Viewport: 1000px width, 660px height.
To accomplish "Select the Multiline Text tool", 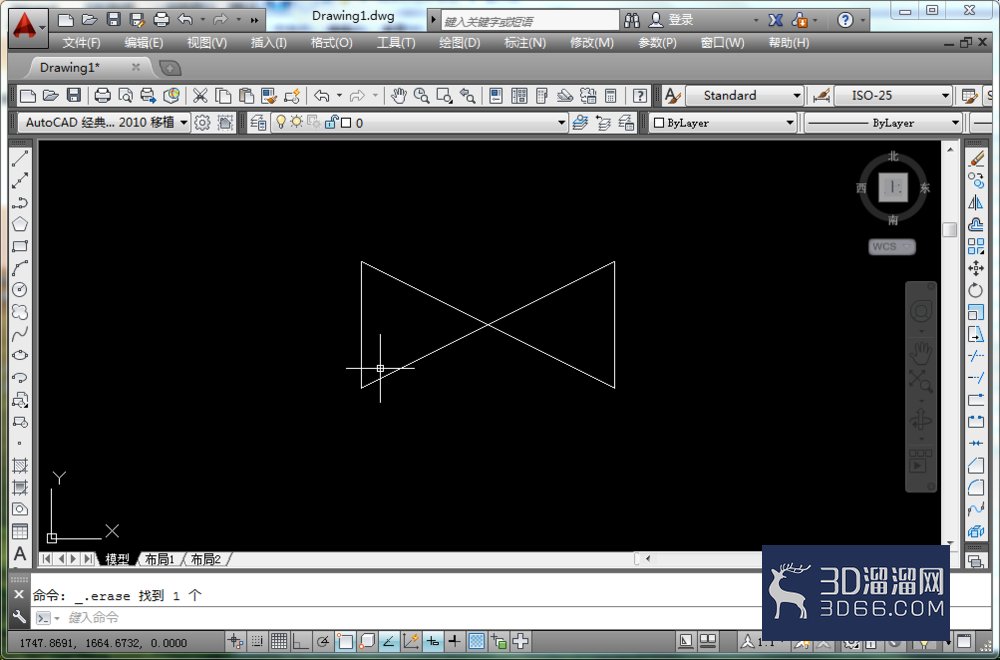I will 20,554.
